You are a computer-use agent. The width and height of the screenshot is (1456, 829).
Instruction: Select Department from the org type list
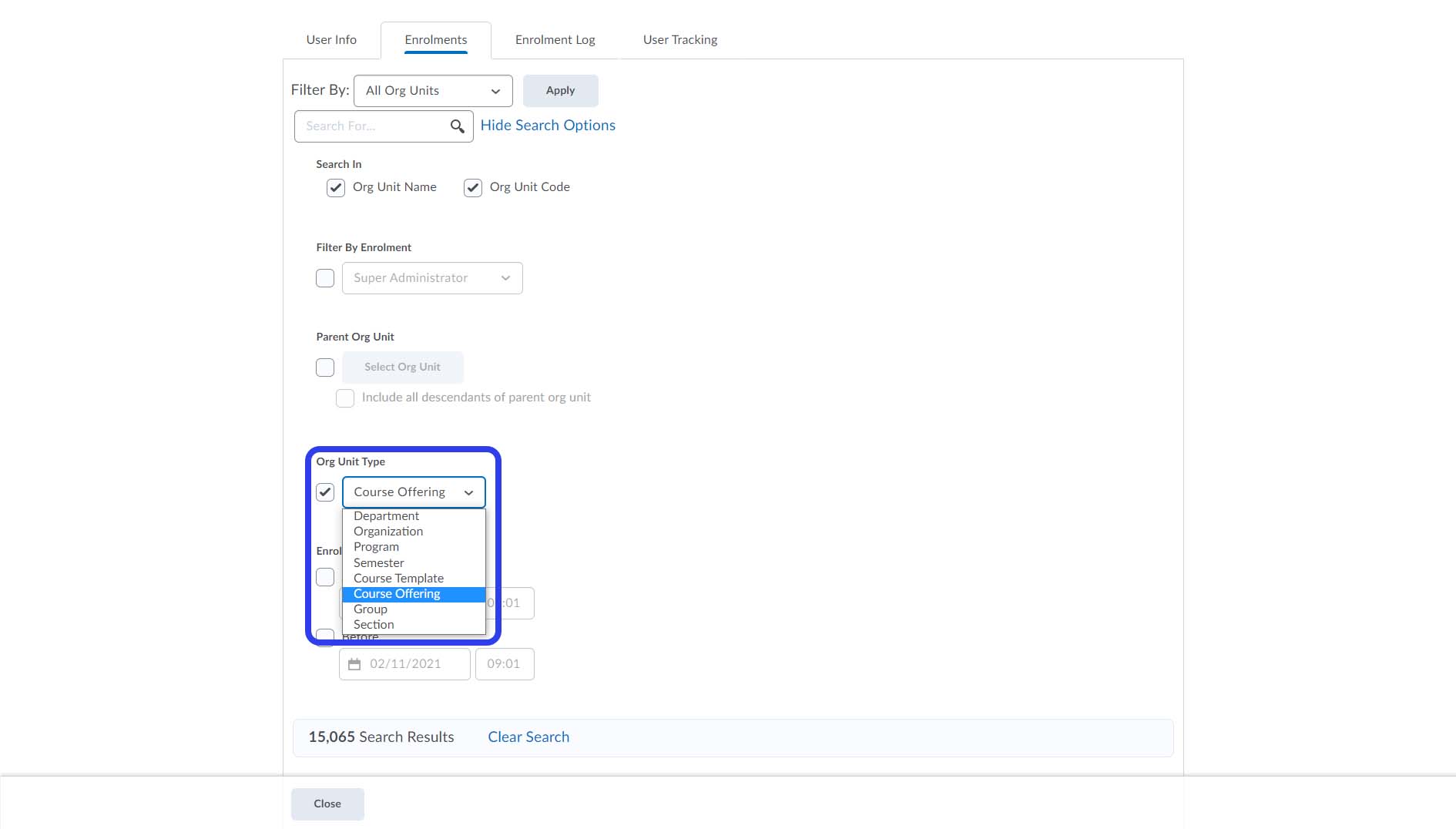387,516
